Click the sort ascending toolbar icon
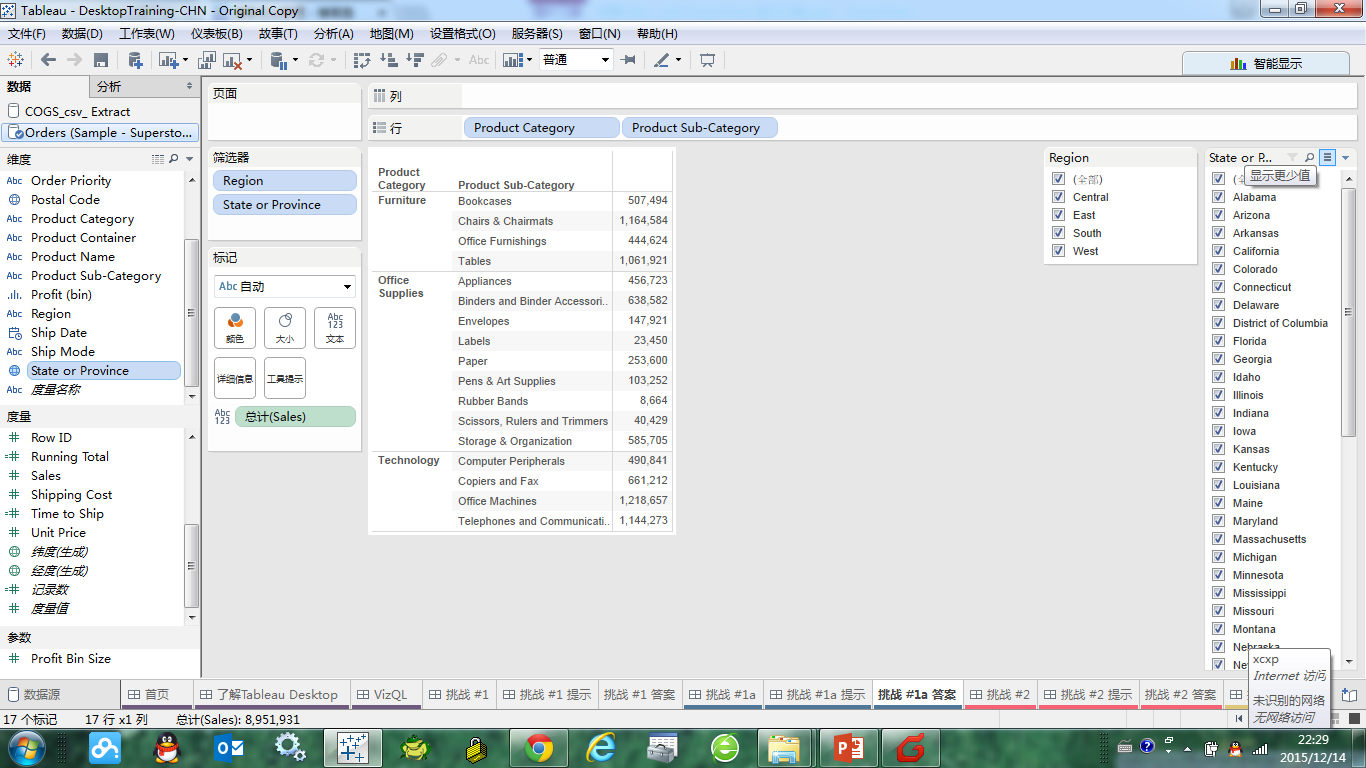The height and width of the screenshot is (768, 1366). [389, 60]
